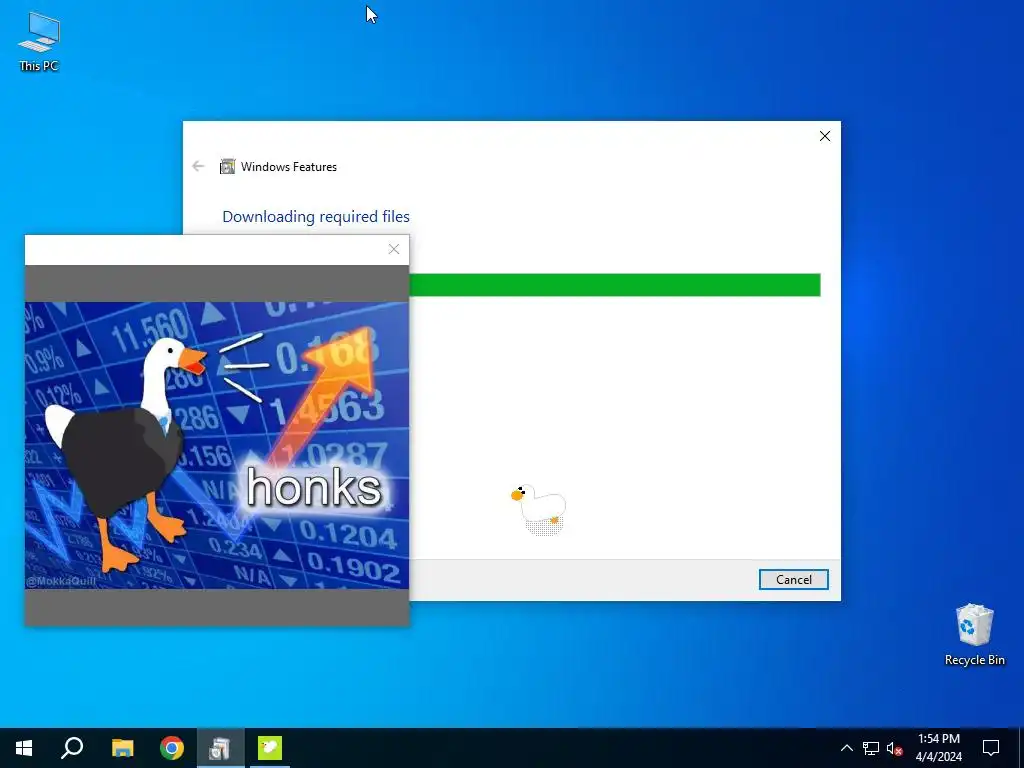The image size is (1024, 768).
Task: Click the desktop goose walking on screen
Action: [x=539, y=509]
